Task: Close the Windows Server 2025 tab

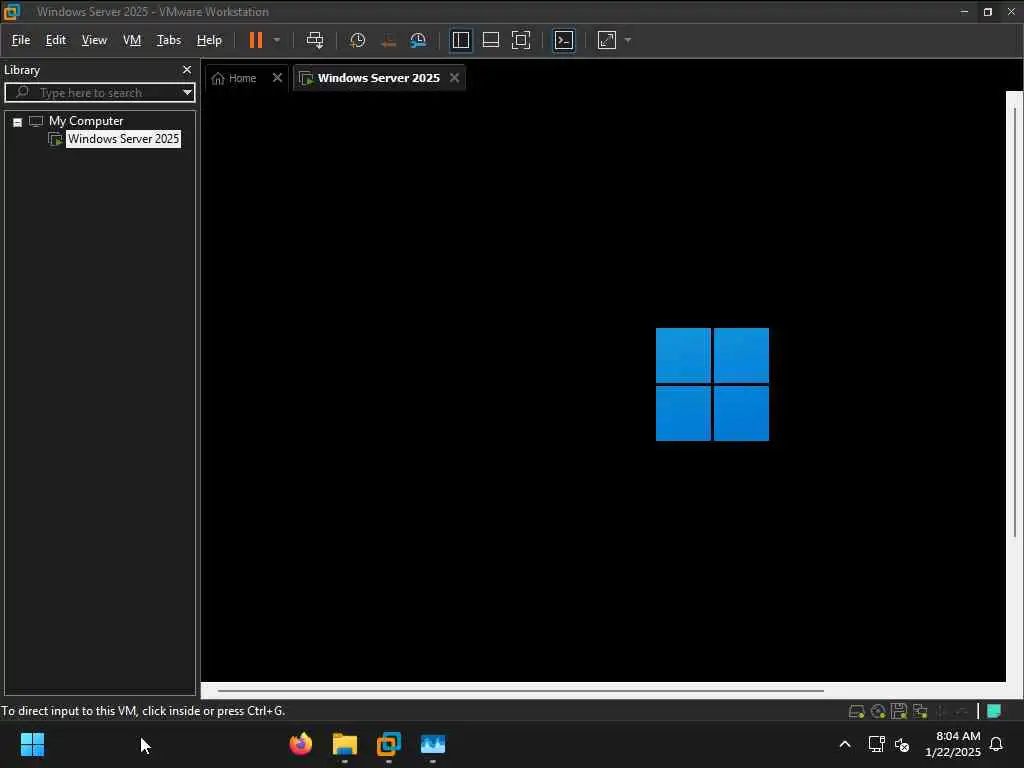Action: 454,78
